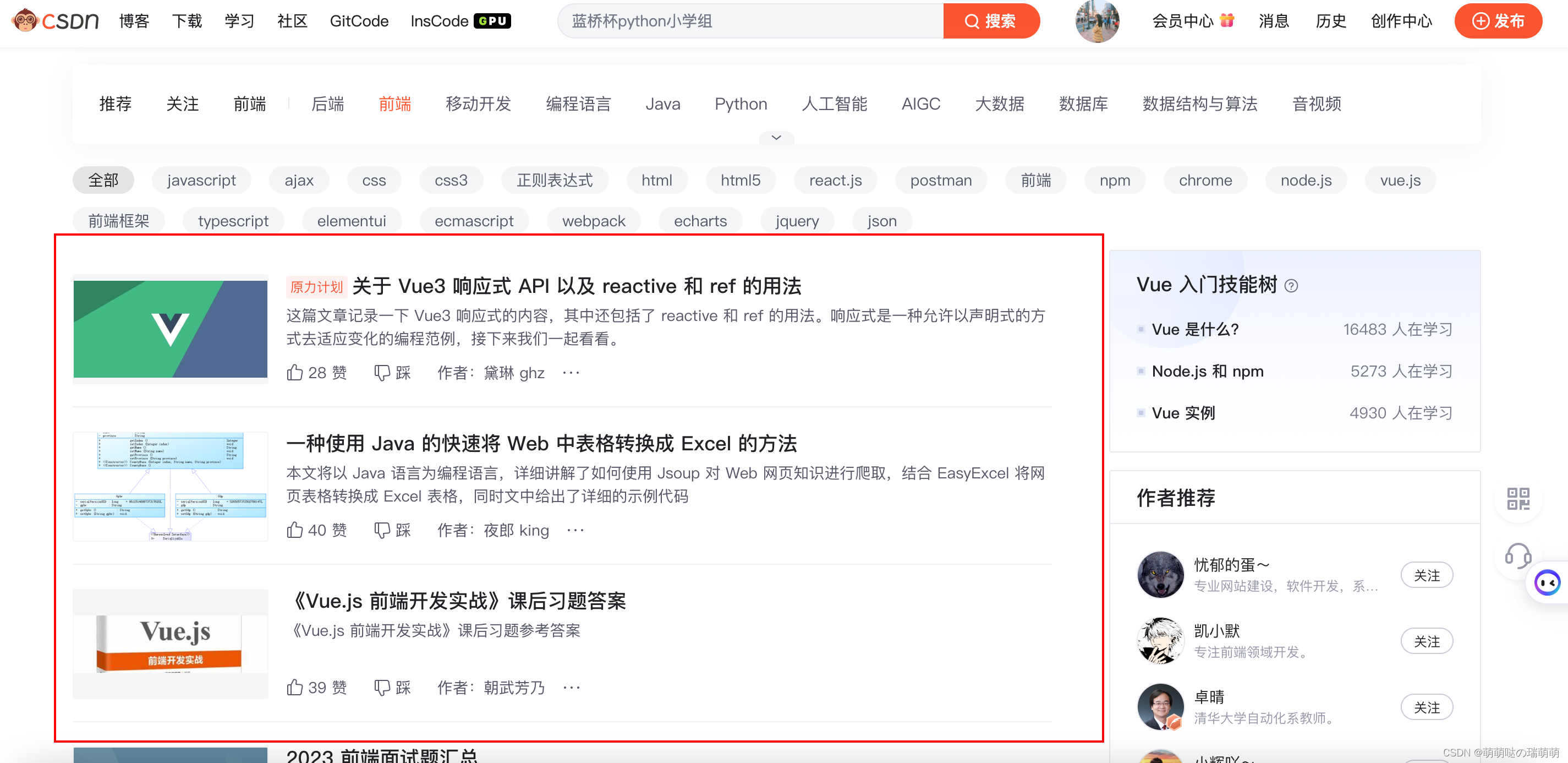Follow author 卓晴
The image size is (1568, 763).
click(1426, 707)
